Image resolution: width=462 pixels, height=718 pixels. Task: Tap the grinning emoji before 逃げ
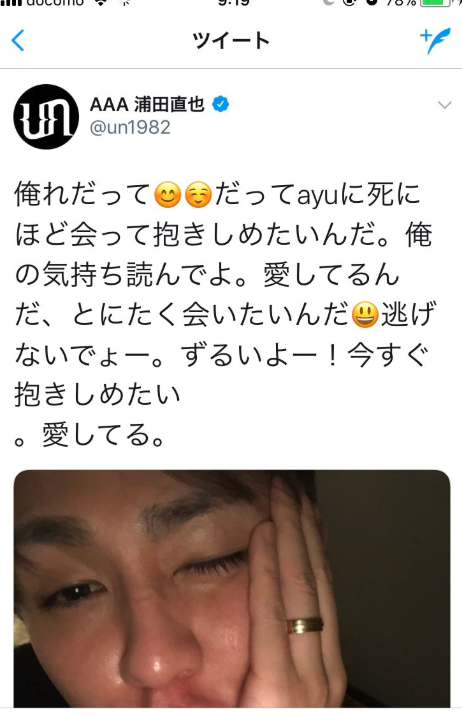365,315
